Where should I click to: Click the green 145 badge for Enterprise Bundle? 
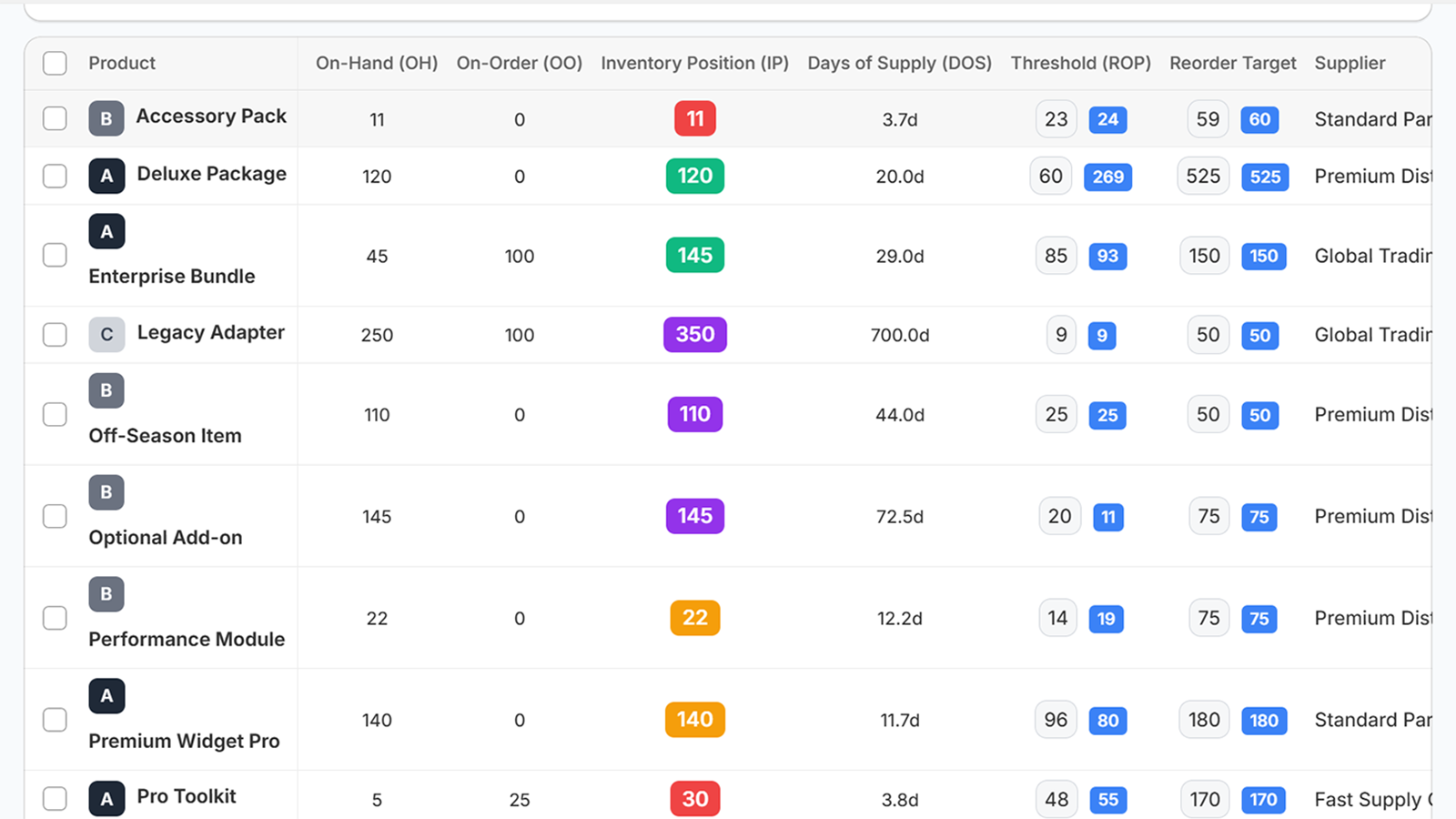[694, 255]
